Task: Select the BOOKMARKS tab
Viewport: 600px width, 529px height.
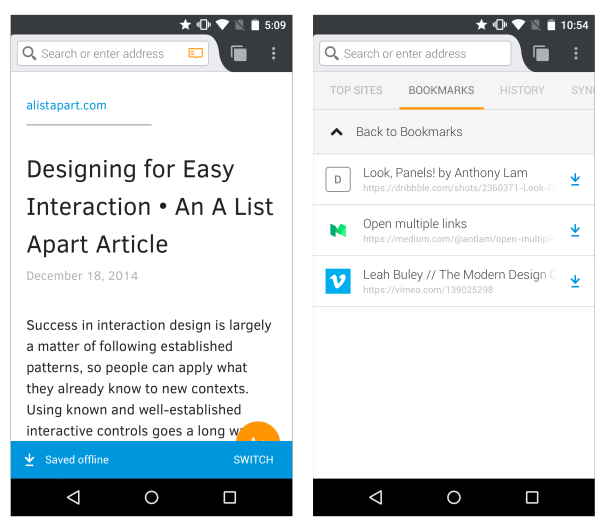Action: click(441, 90)
